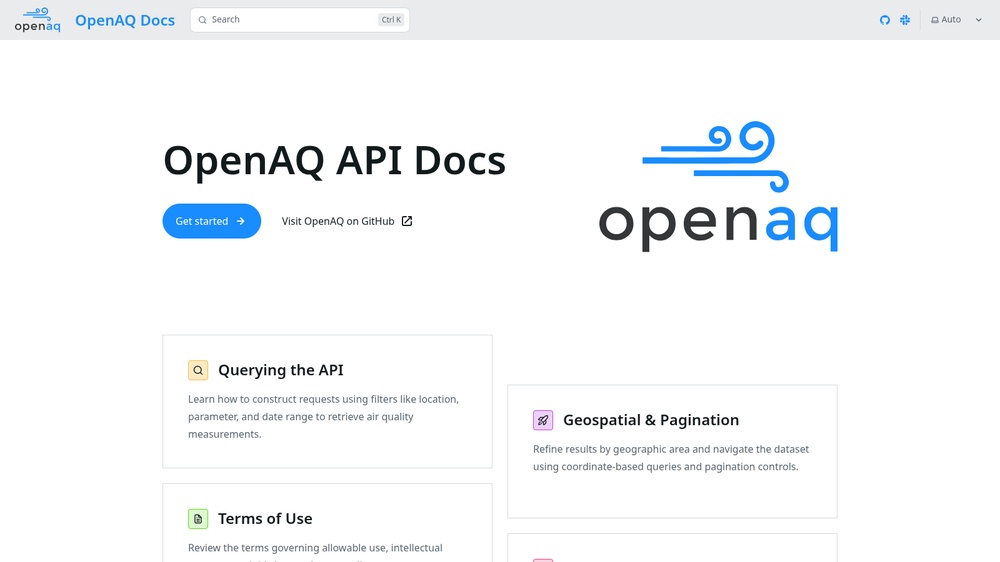Click the magnifier icon in the search box
Image resolution: width=1000 pixels, height=562 pixels.
tap(202, 20)
